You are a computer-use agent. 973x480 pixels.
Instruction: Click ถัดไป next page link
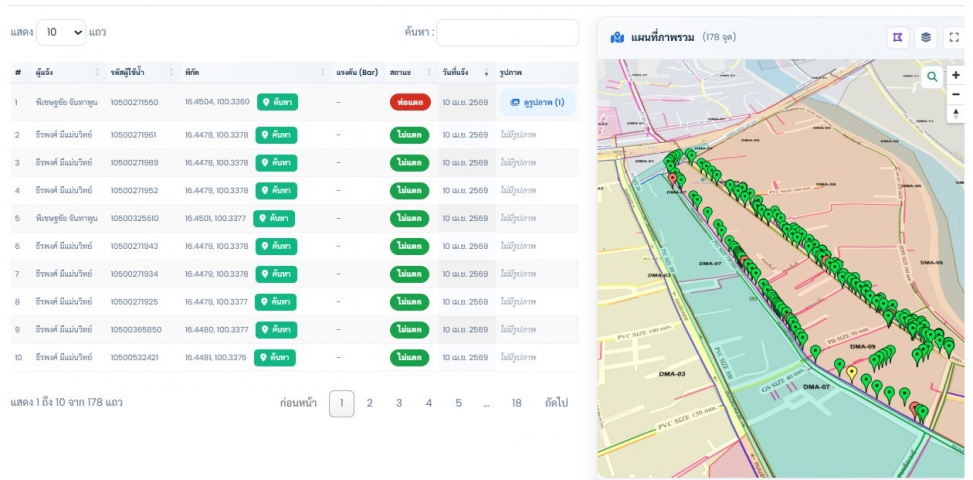[556, 403]
